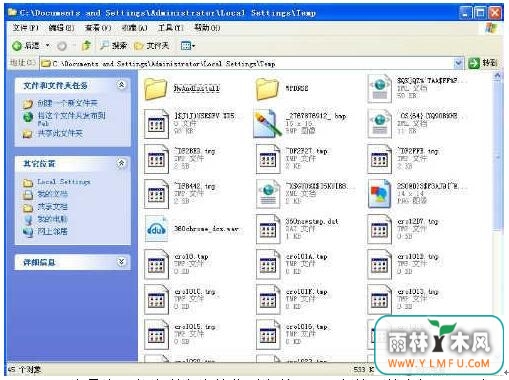The image size is (509, 380).
Task: Select the blue 'du' cloud file icon
Action: coord(156,229)
